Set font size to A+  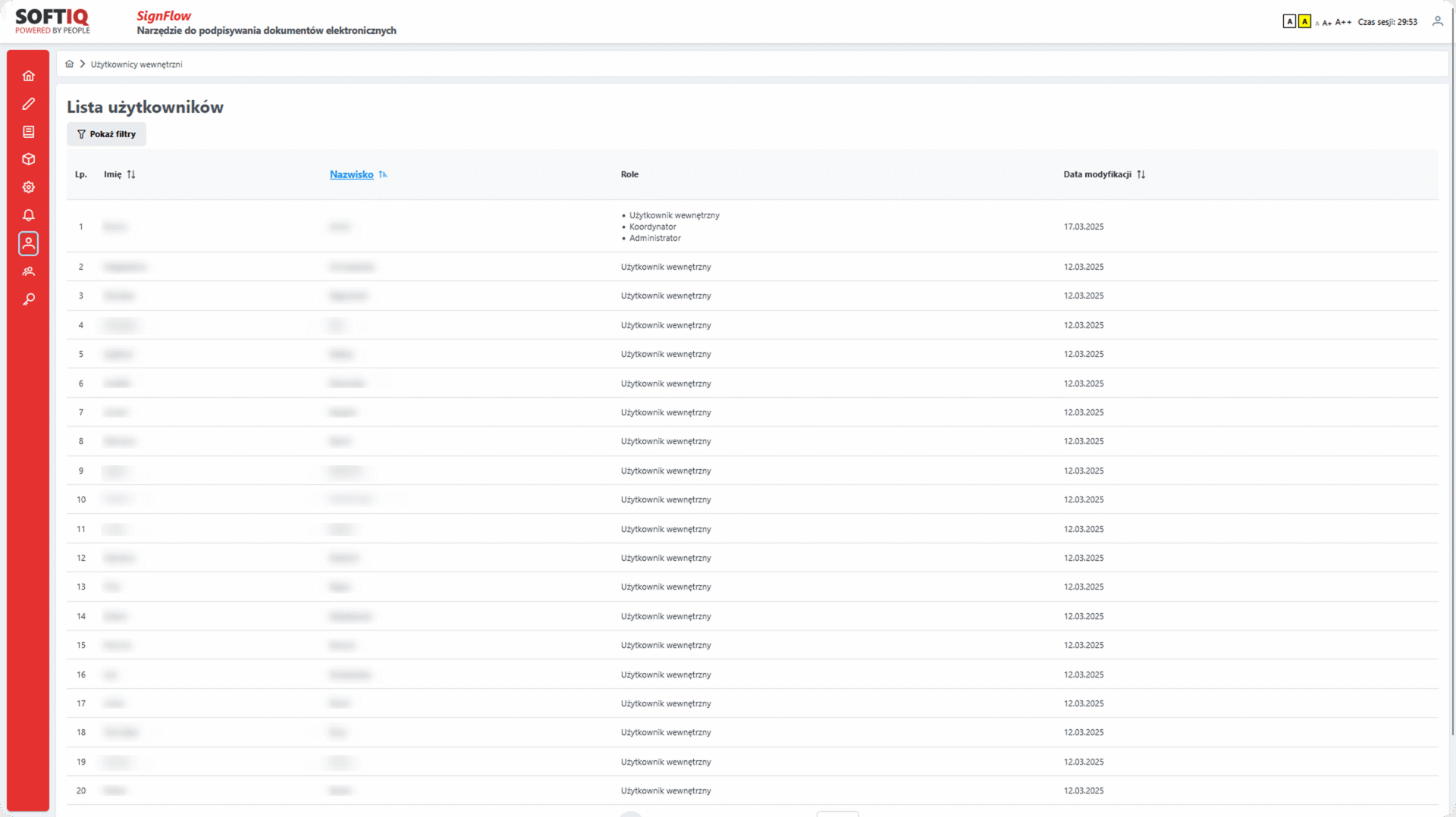tap(1327, 23)
